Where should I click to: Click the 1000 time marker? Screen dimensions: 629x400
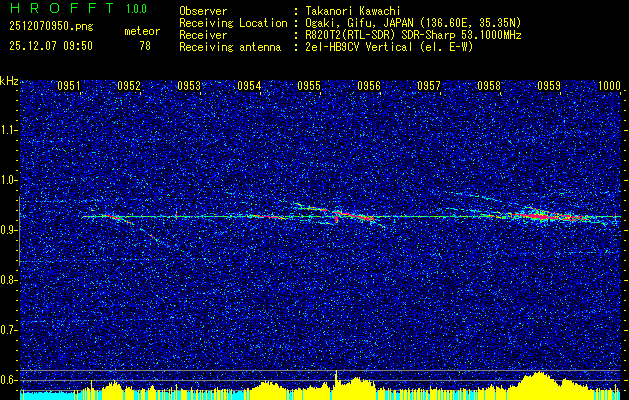[x=609, y=86]
